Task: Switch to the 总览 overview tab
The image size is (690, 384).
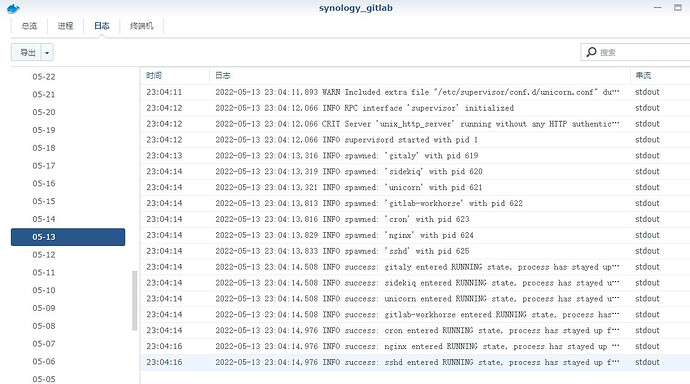Action: 29,26
